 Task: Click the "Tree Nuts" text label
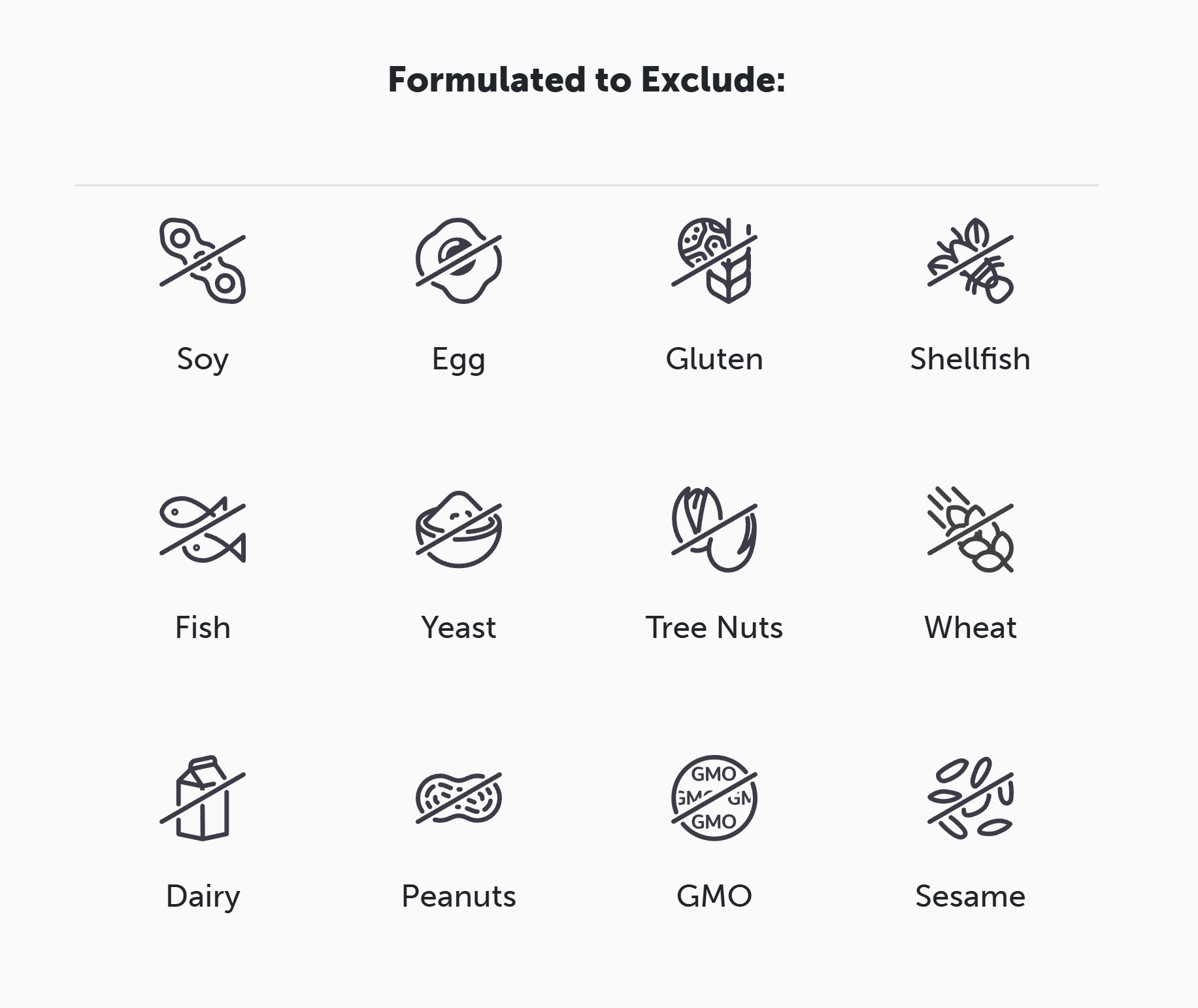click(714, 628)
